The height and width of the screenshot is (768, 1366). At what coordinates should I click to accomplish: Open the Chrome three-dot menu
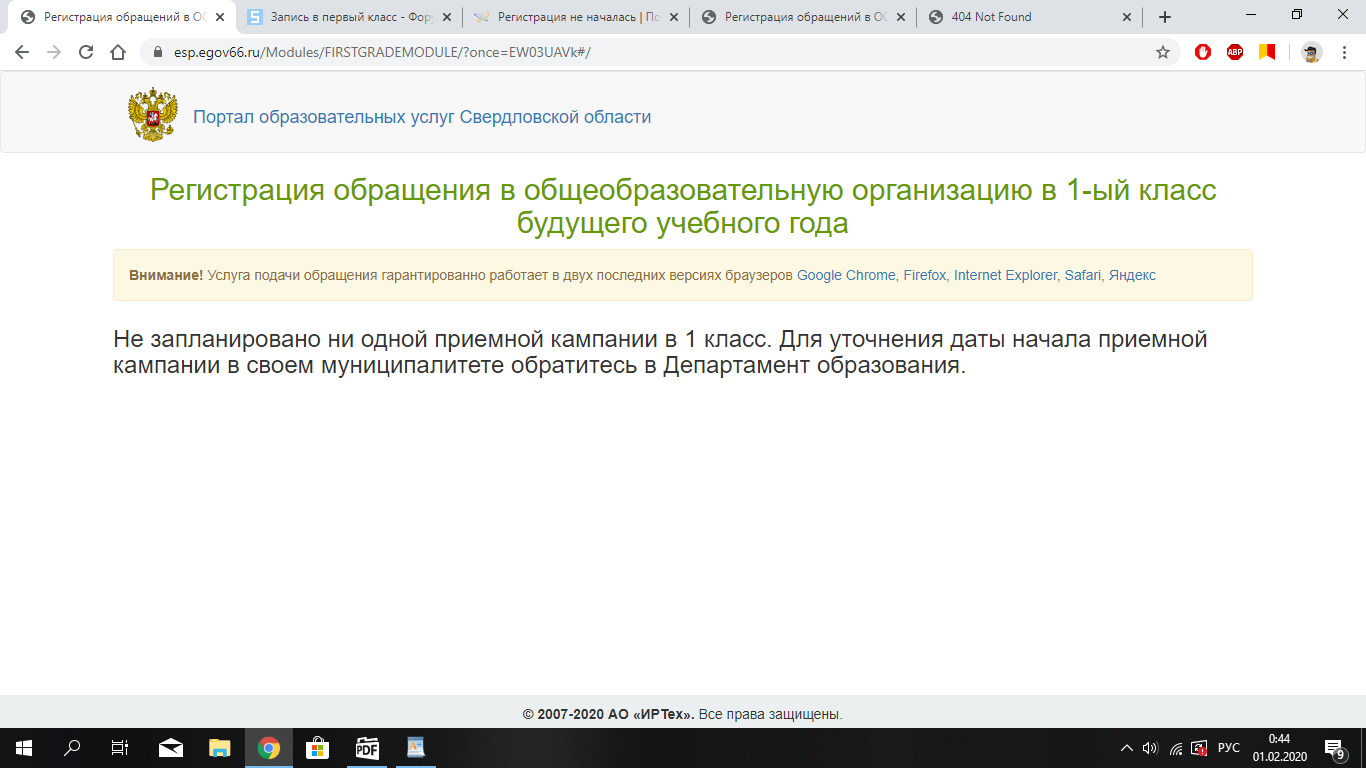tap(1344, 52)
